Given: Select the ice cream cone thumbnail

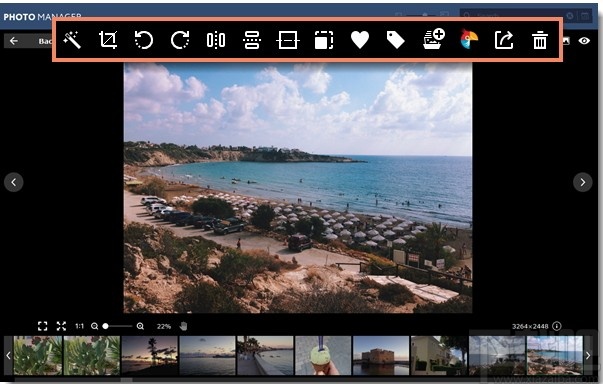Looking at the screenshot, I should pyautogui.click(x=323, y=356).
